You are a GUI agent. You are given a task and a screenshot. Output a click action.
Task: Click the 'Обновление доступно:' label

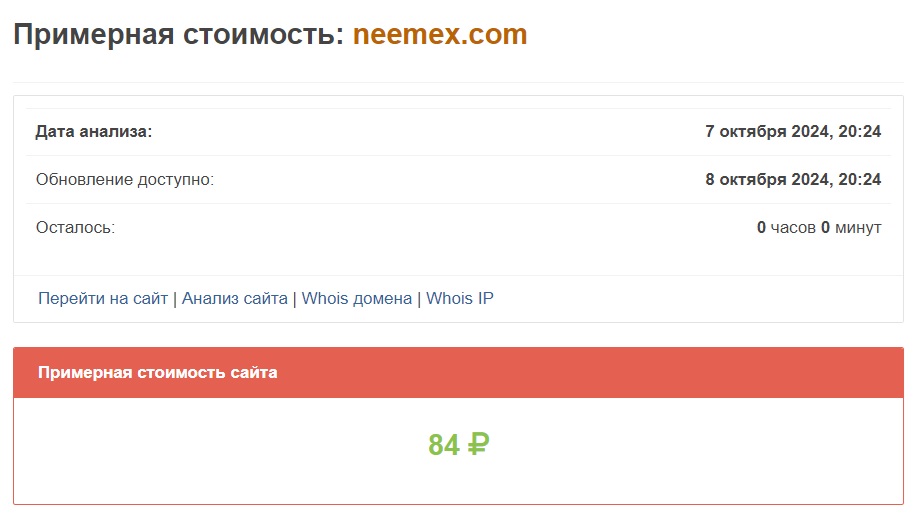click(125, 179)
